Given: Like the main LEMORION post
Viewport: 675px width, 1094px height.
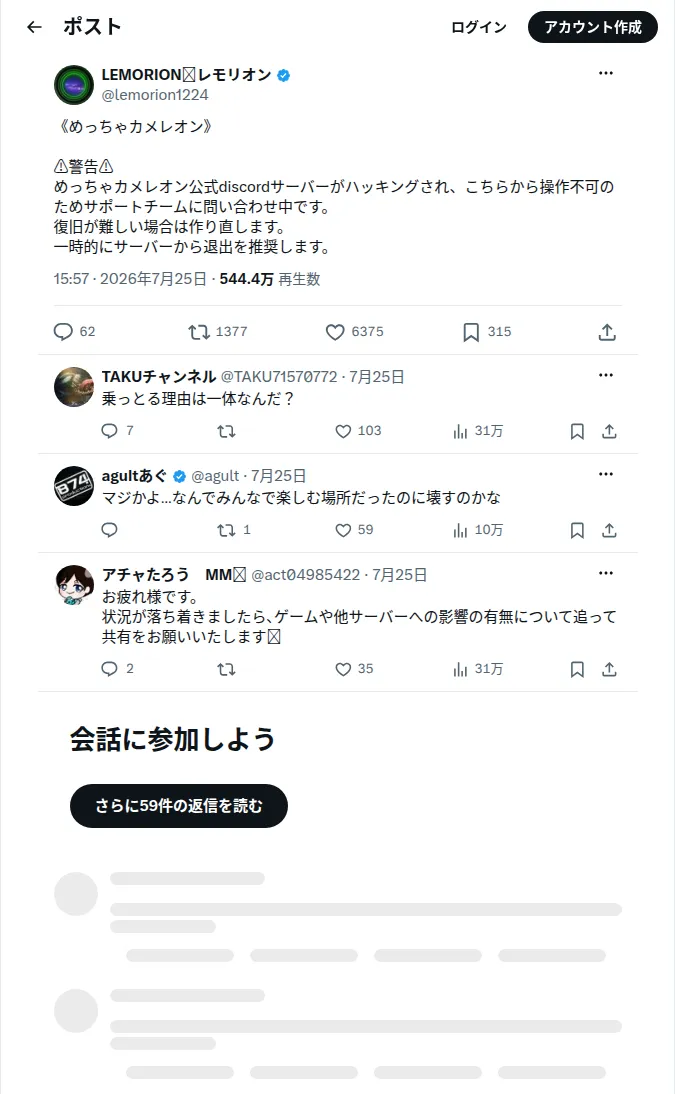Looking at the screenshot, I should 355,332.
